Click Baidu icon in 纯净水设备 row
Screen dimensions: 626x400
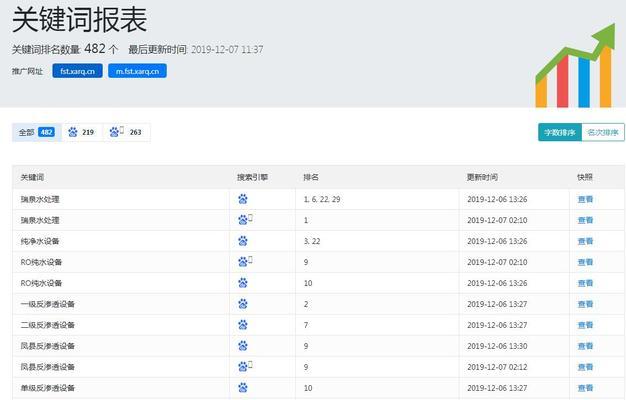pyautogui.click(x=242, y=241)
